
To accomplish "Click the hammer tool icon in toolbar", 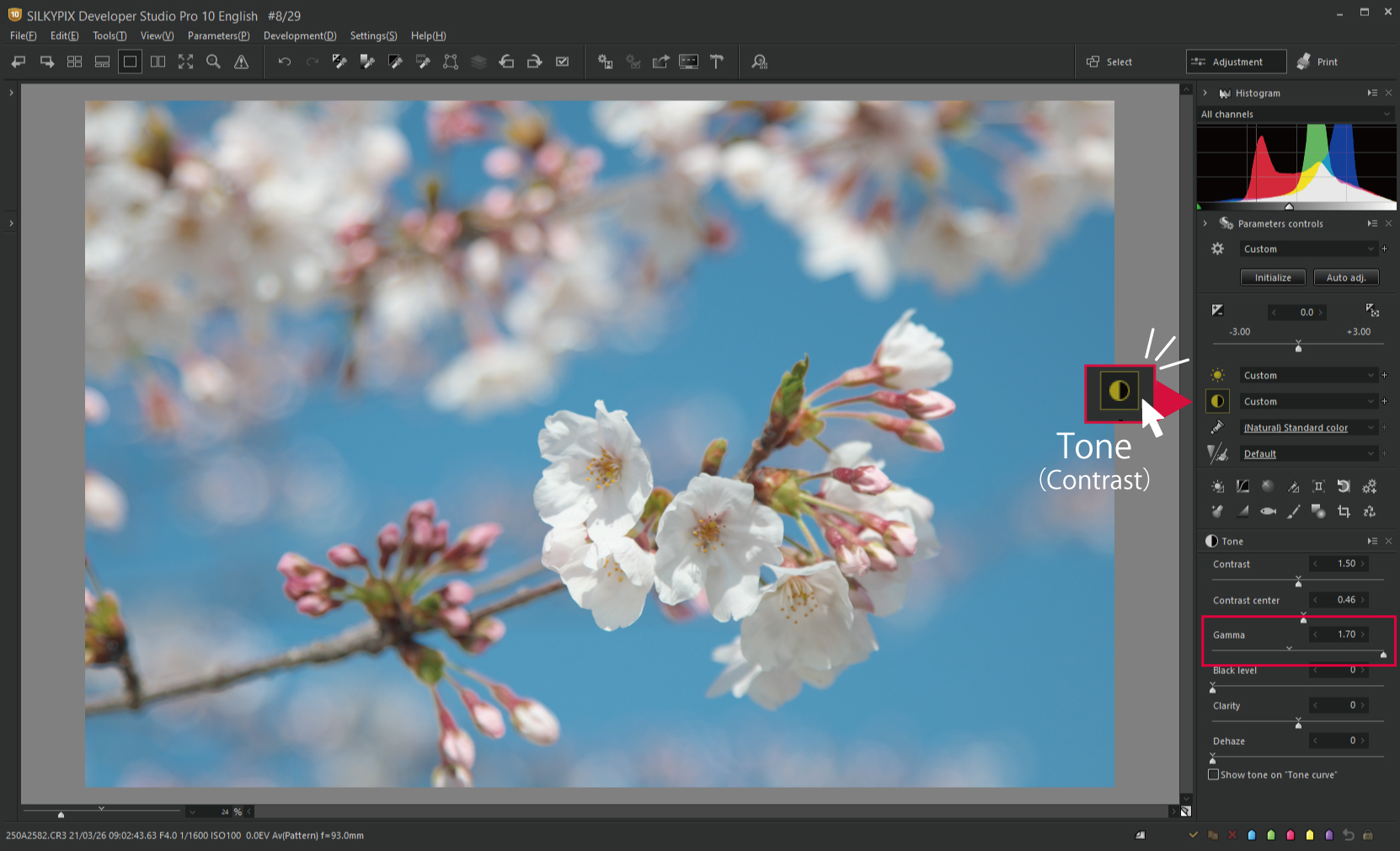I will [717, 62].
